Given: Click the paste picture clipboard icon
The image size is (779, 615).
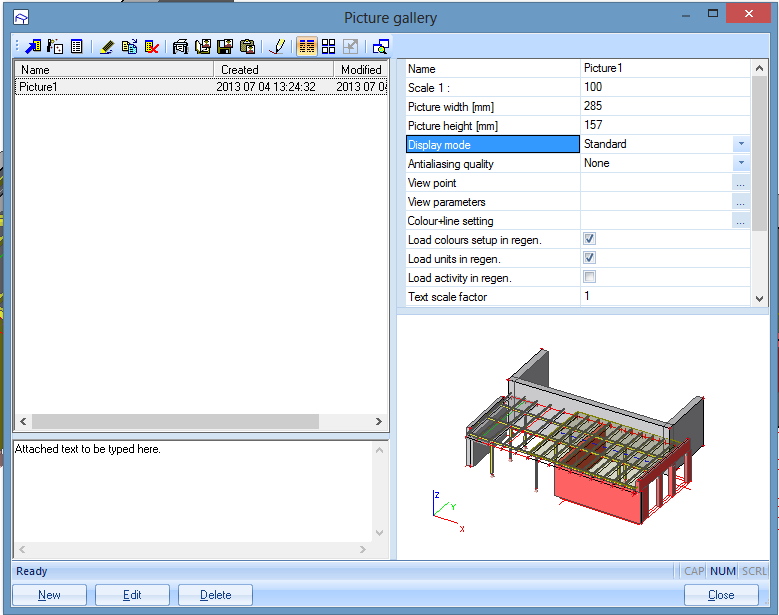Looking at the screenshot, I should [247, 47].
